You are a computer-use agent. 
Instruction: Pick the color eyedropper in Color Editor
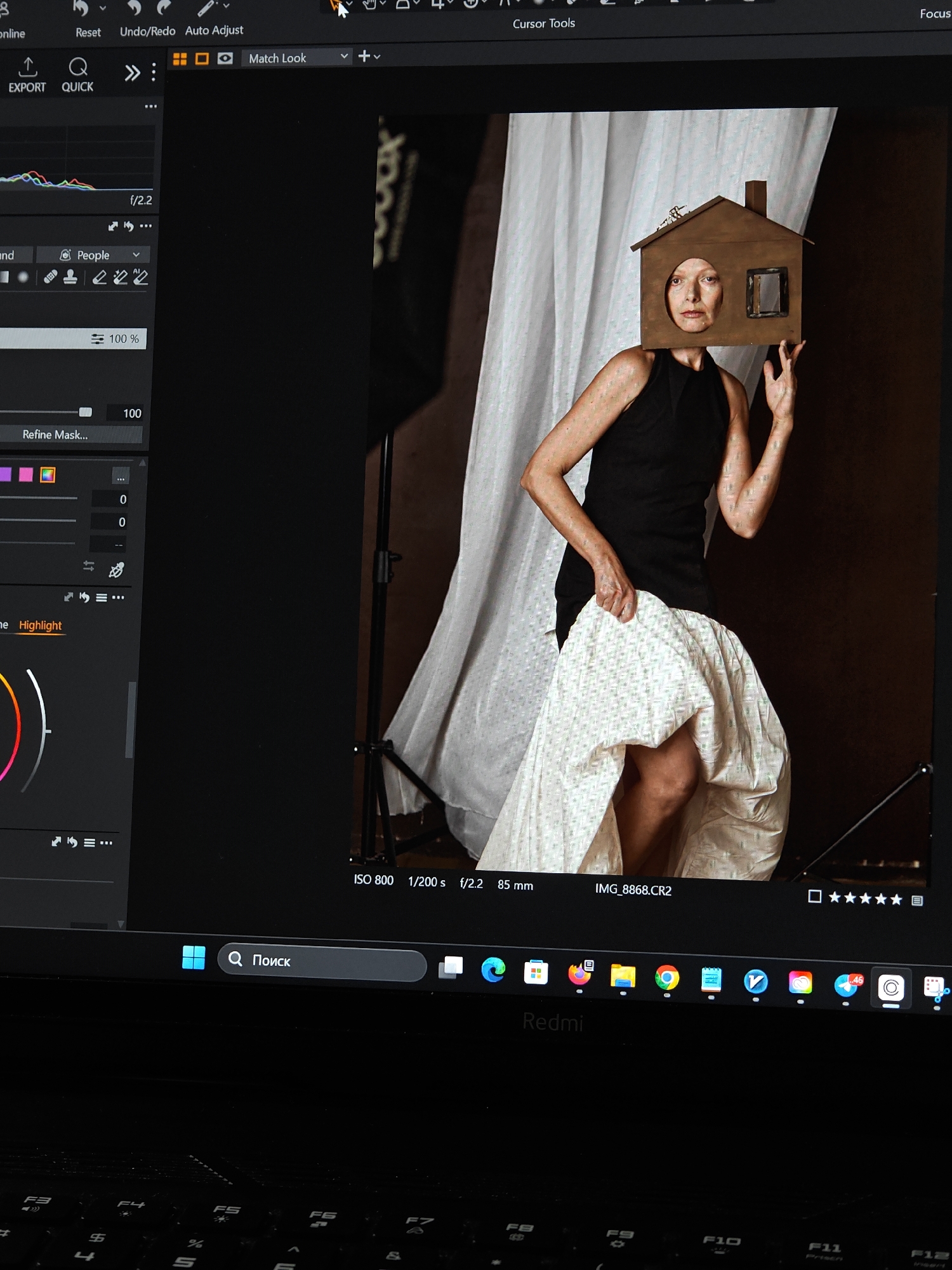[116, 570]
